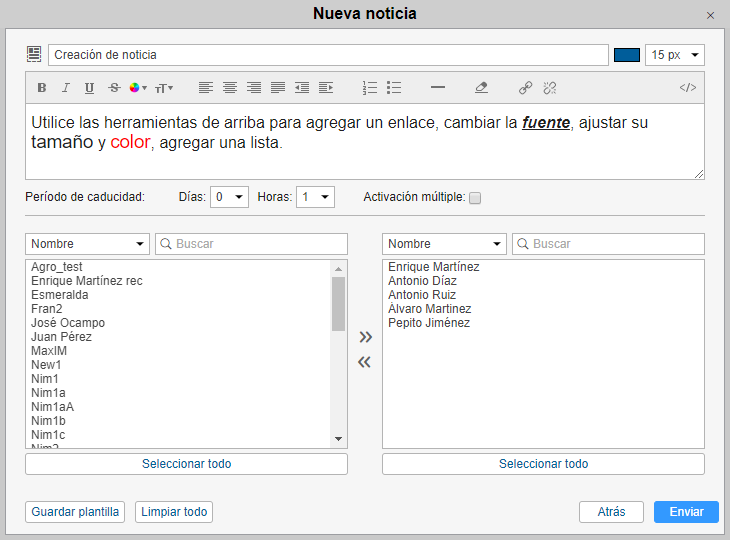Image resolution: width=730 pixels, height=540 pixels.
Task: Move selected users right with double arrow
Action: [365, 337]
